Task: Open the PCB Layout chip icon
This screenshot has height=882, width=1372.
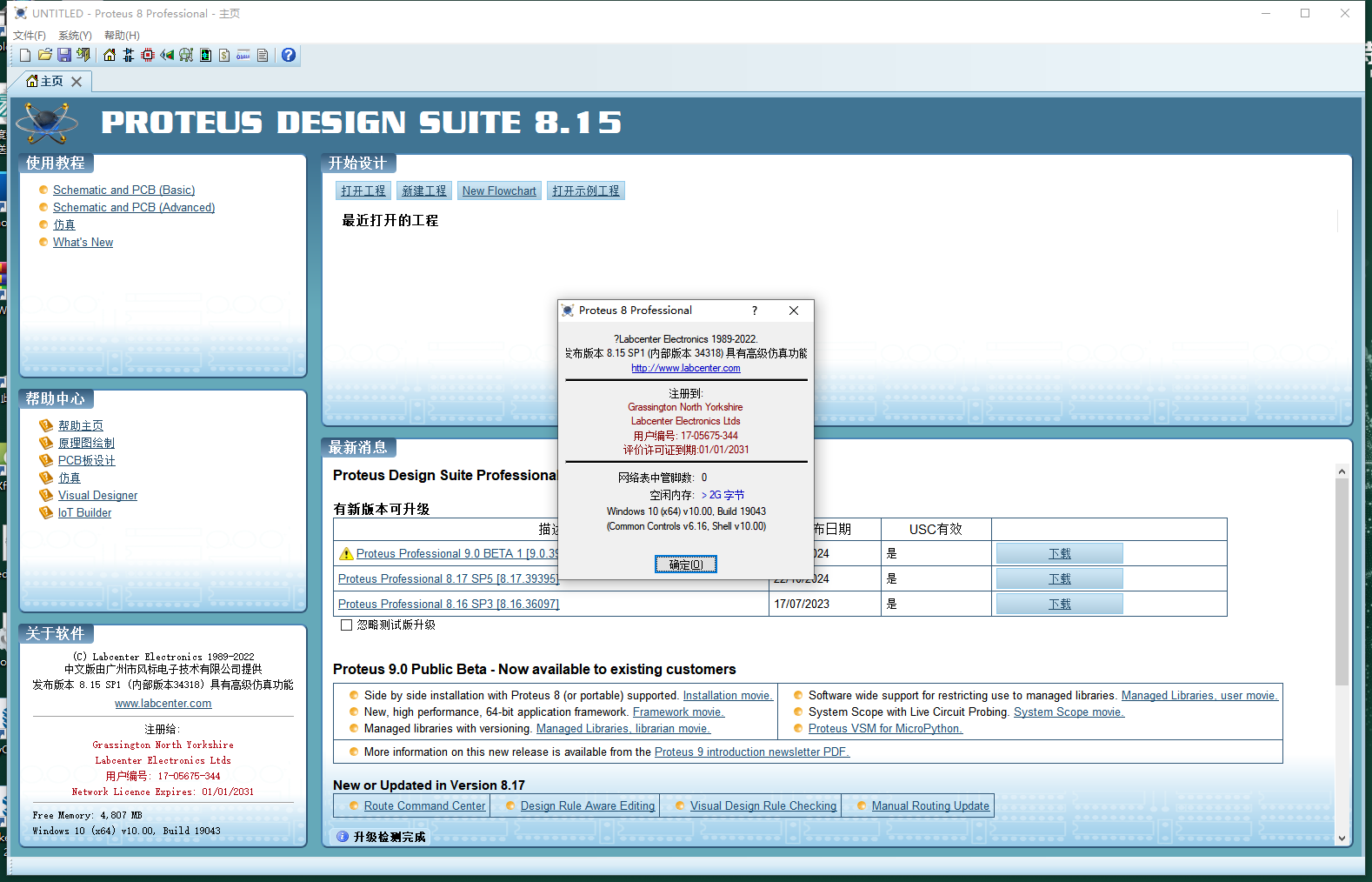Action: click(148, 55)
